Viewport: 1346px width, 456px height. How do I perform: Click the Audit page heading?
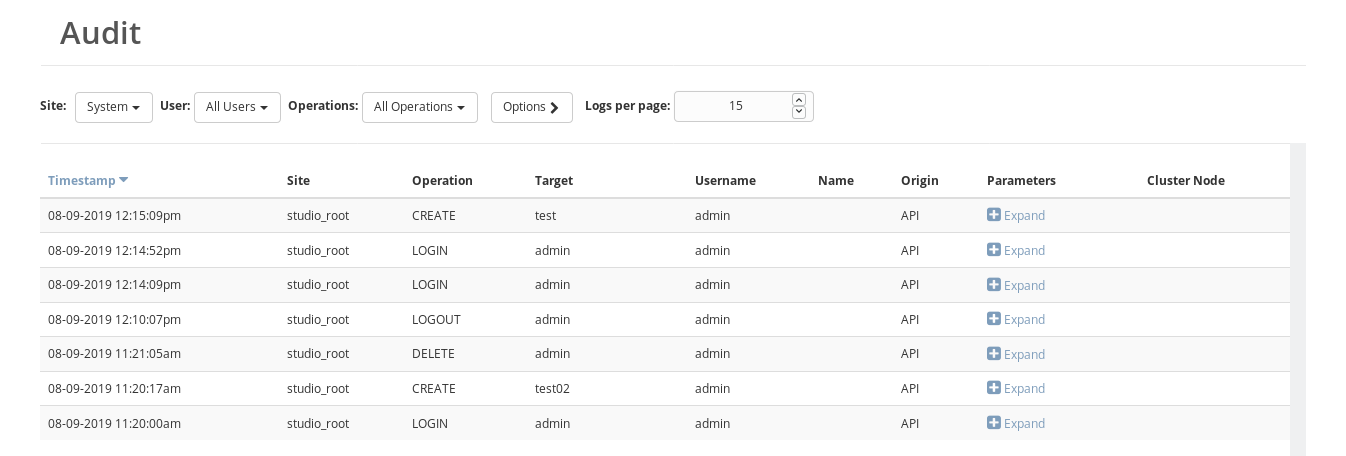coord(100,33)
